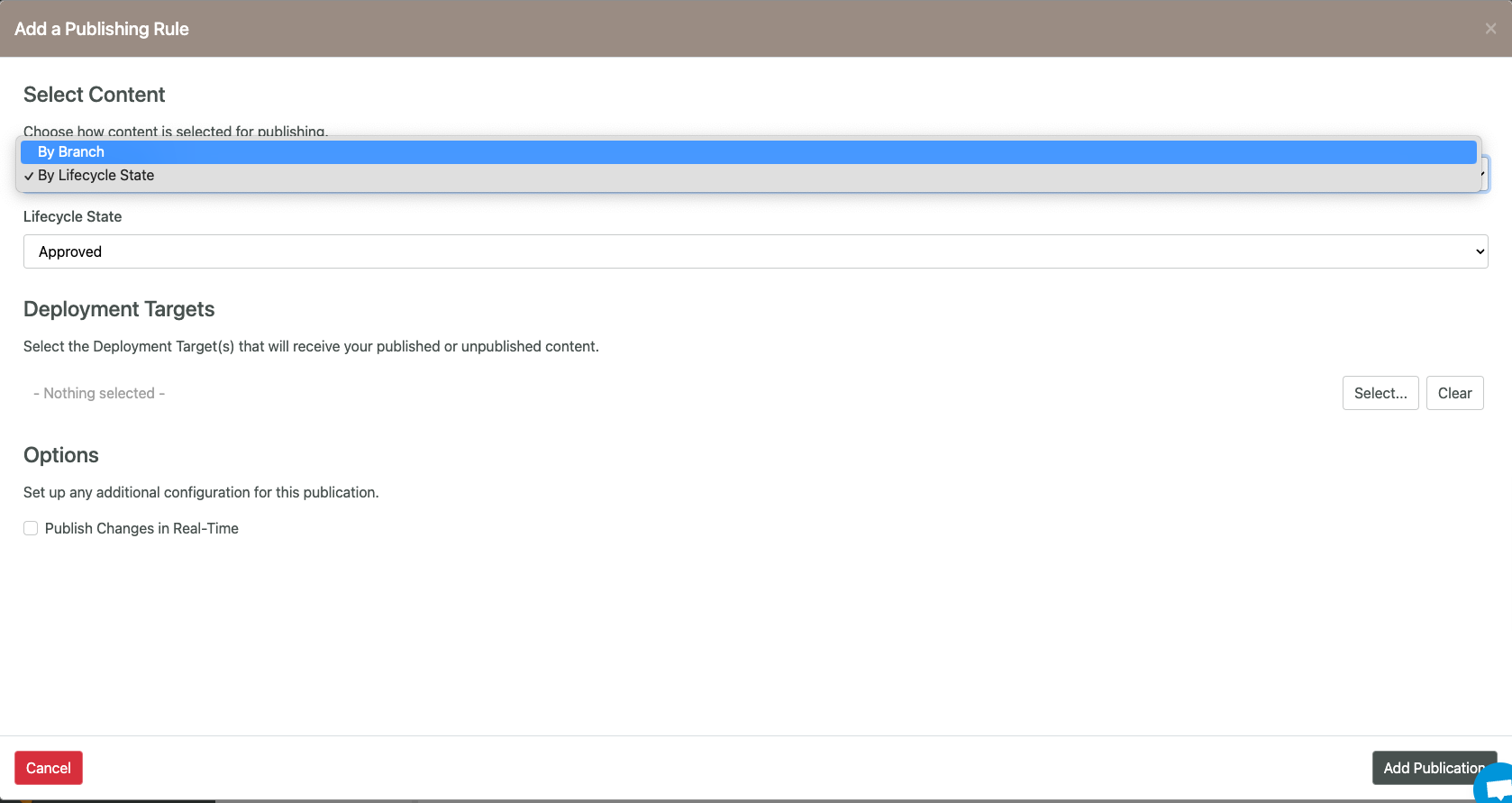Image resolution: width=1512 pixels, height=803 pixels.
Task: Enable the Publish Changes in Real-Time checkbox
Action: click(31, 528)
